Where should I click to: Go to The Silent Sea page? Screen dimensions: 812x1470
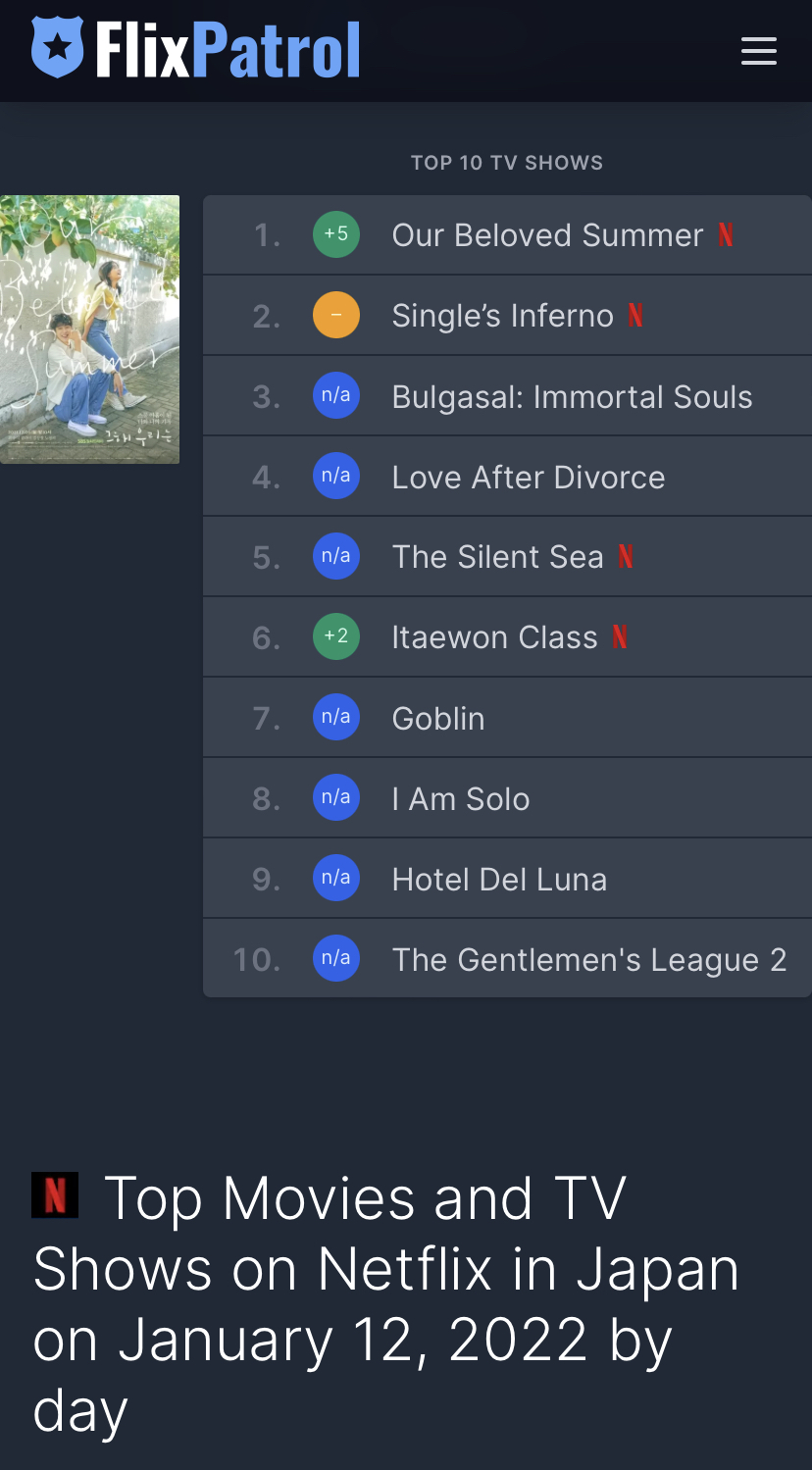pyautogui.click(x=497, y=557)
